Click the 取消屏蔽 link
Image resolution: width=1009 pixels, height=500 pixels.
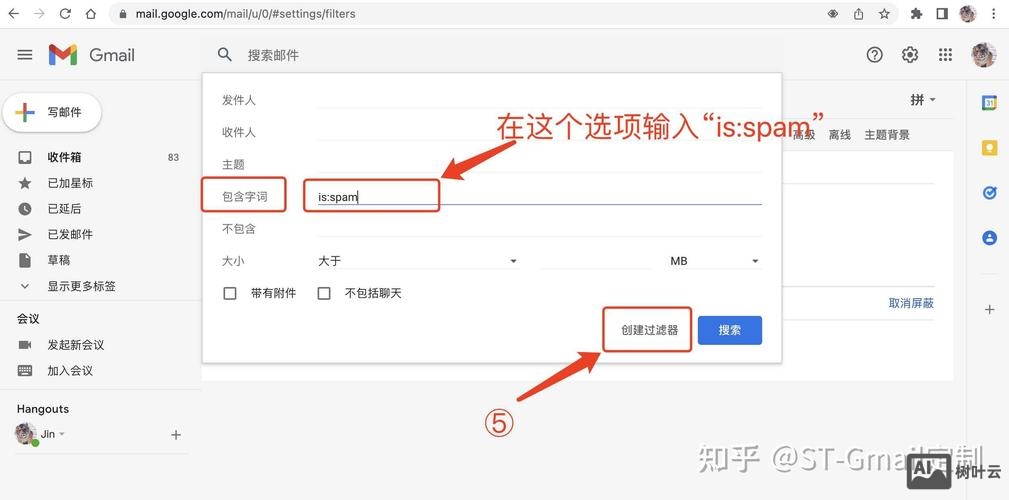(911, 303)
